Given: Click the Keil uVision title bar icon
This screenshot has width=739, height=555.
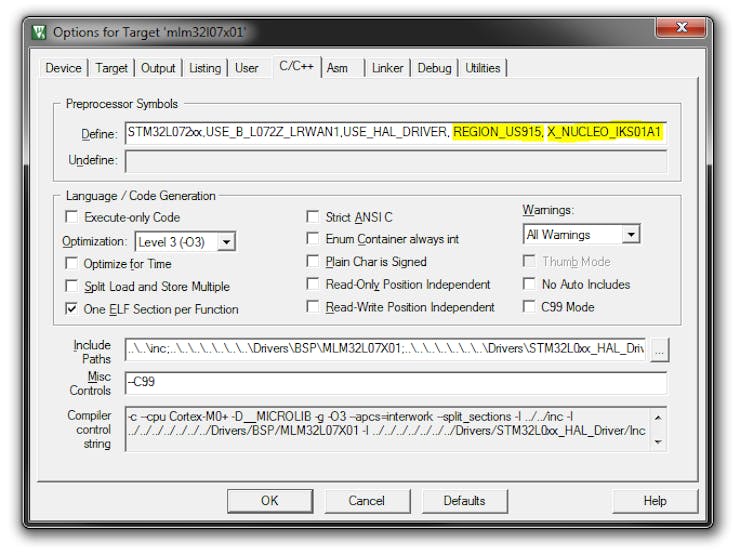Looking at the screenshot, I should tap(39, 32).
